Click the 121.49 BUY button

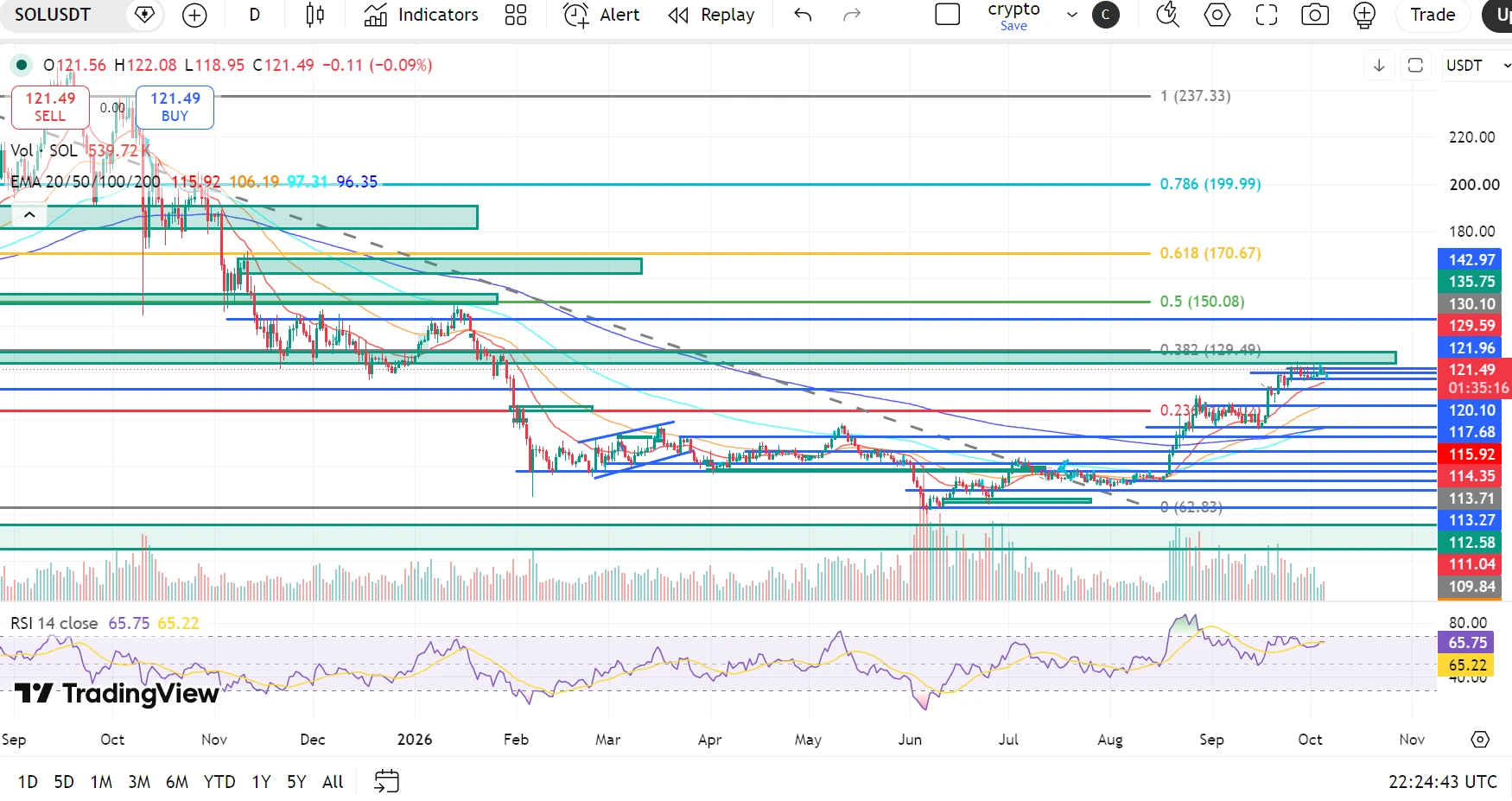click(175, 107)
